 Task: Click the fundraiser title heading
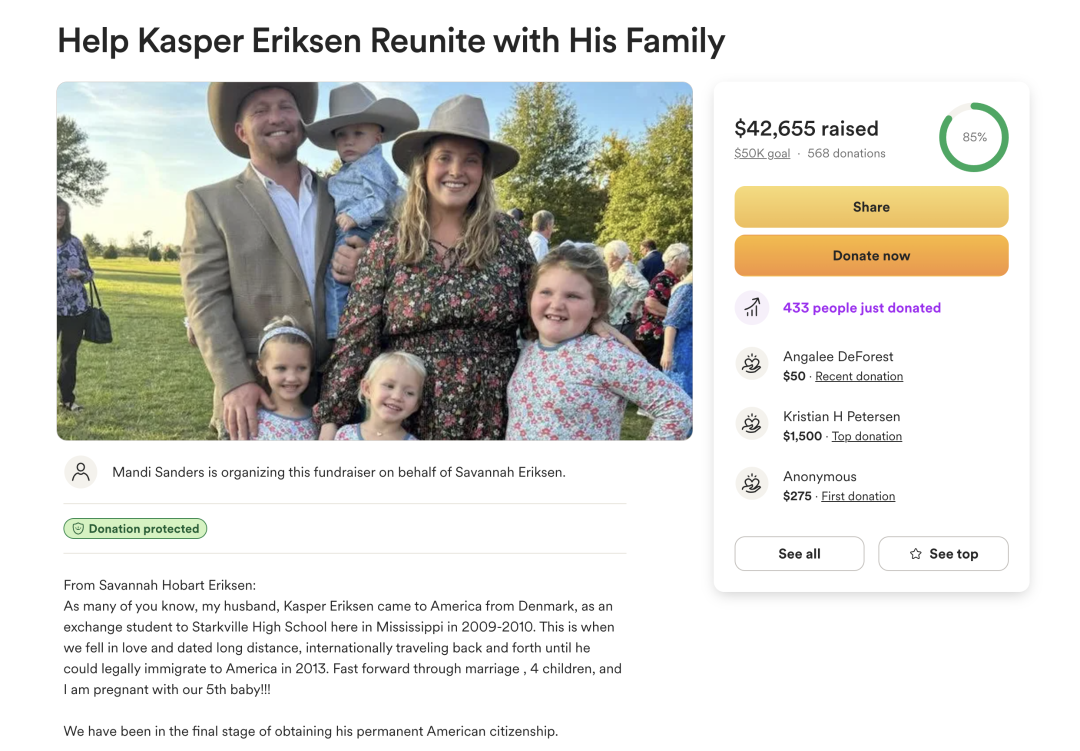(391, 41)
